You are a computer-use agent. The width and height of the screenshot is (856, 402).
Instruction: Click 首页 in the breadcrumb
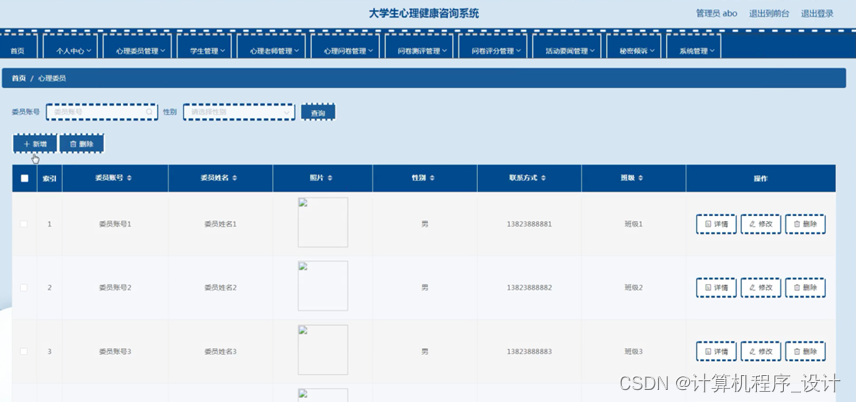click(x=19, y=79)
